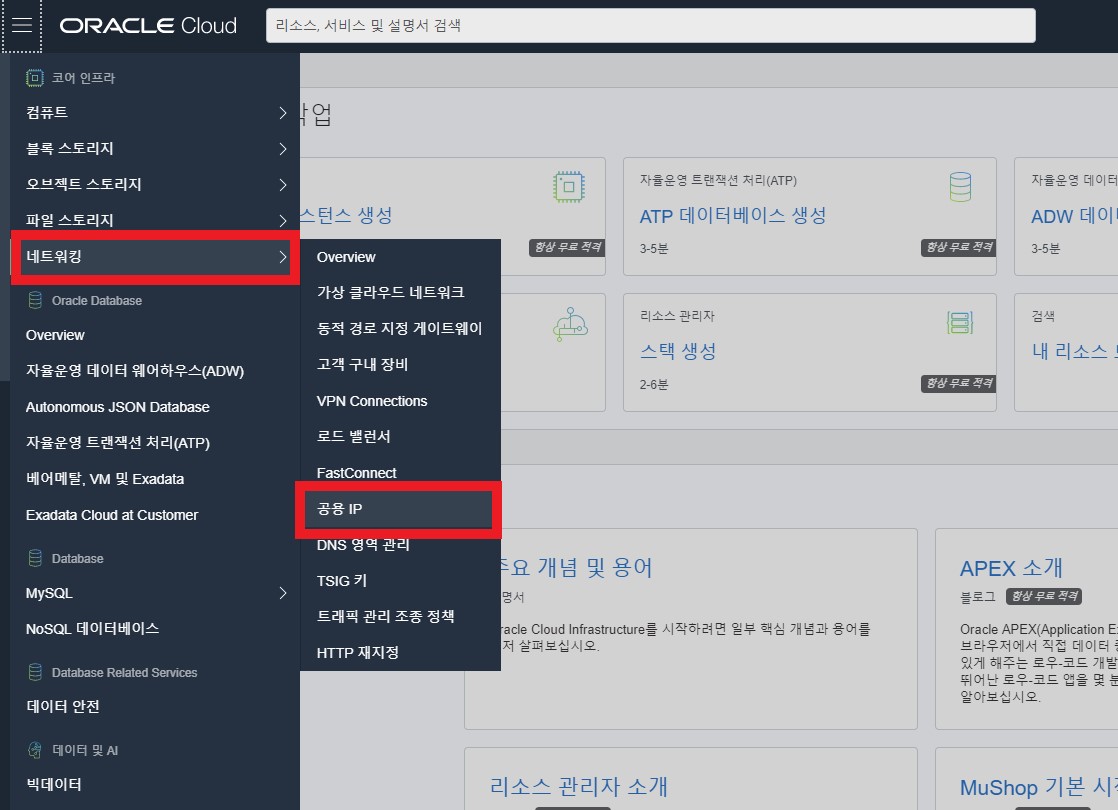Image resolution: width=1118 pixels, height=810 pixels.
Task: Expand the 파일 스토리지 submenu arrow
Action: tap(282, 220)
